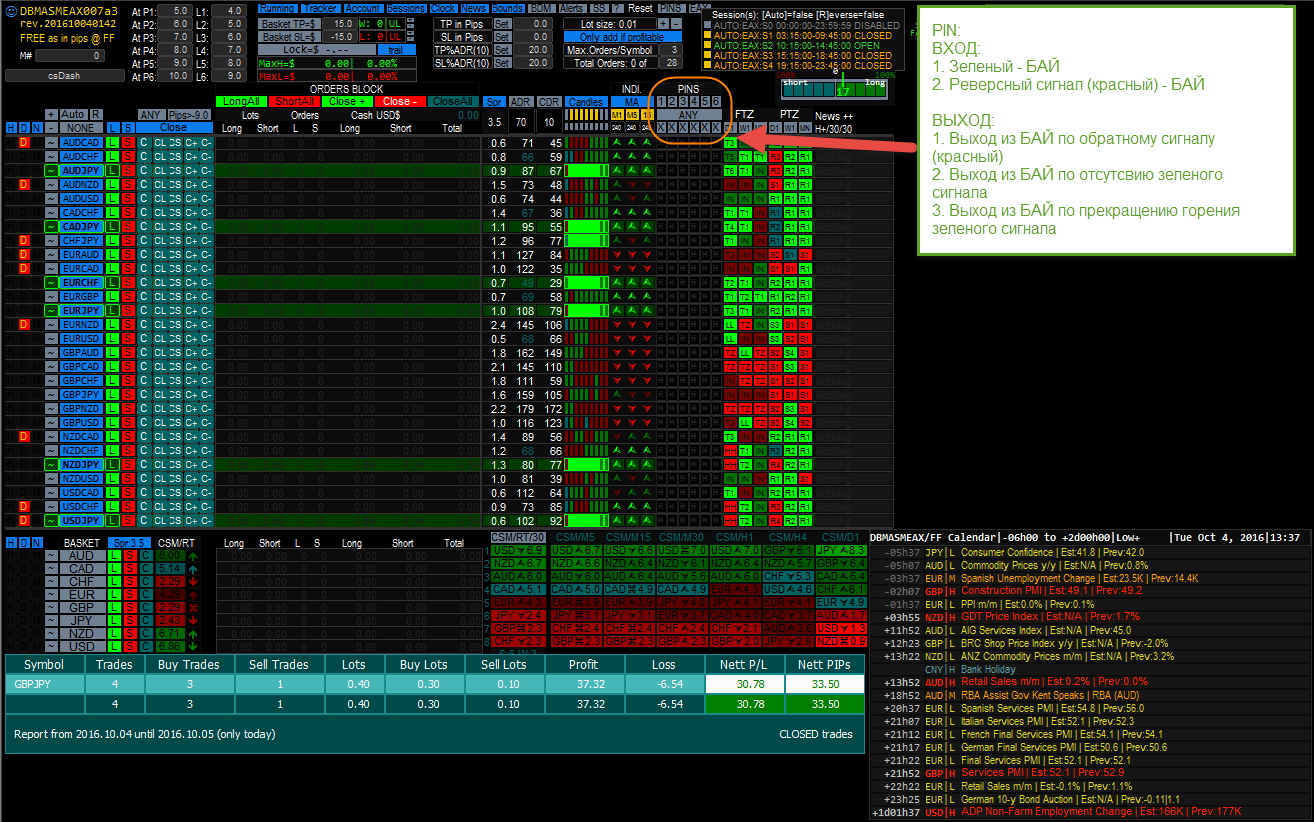Click CS close-shorts icon for AUDUSD row
The image size is (1314, 822).
click(176, 199)
